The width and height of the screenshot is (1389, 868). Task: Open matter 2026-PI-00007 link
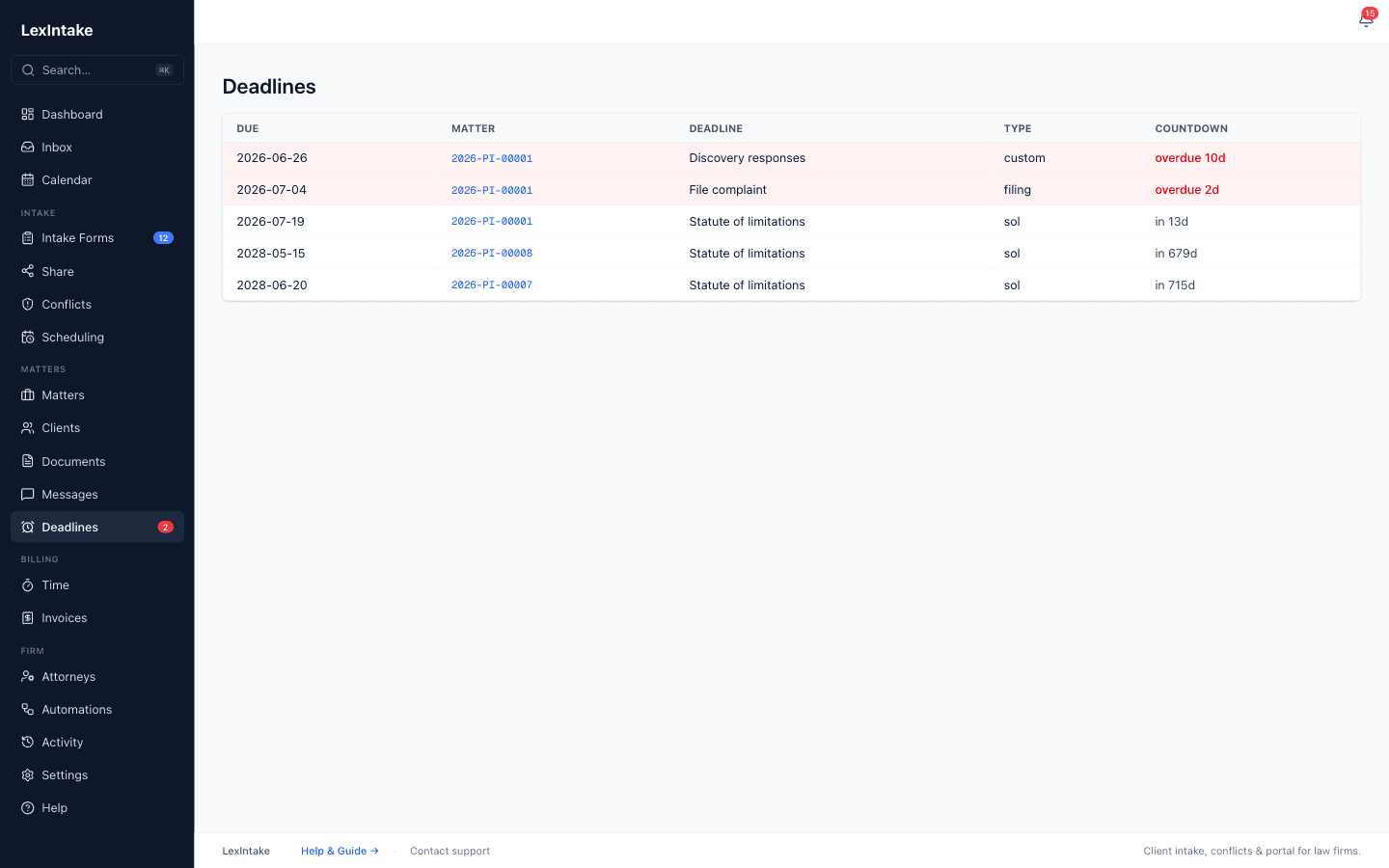coord(492,285)
